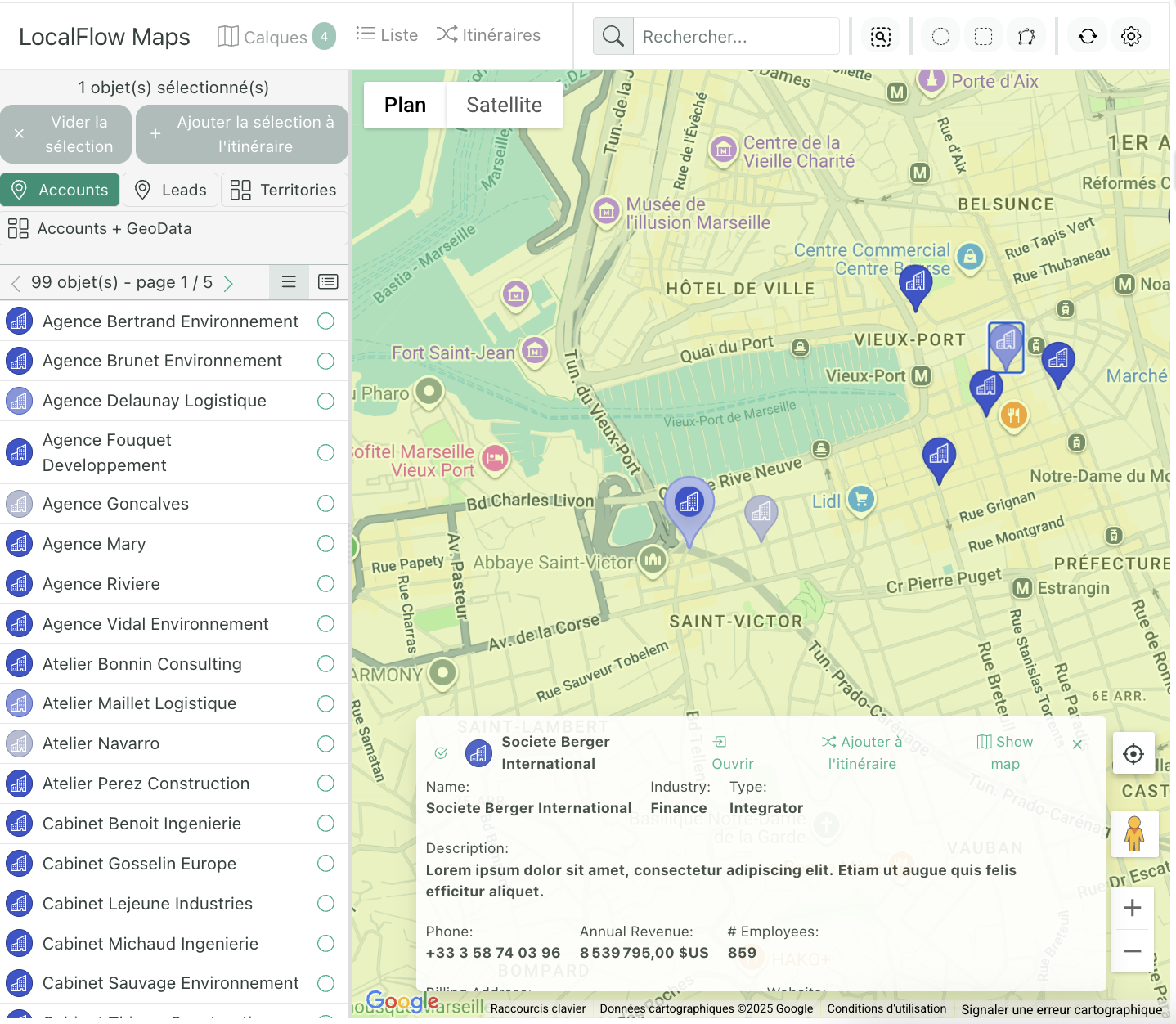Go to next page of objects
Screen dimensions: 1176x1024
pos(229,283)
